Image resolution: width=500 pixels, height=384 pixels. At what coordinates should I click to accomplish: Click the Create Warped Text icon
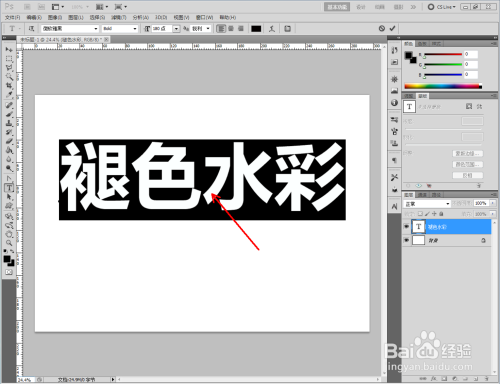click(272, 29)
